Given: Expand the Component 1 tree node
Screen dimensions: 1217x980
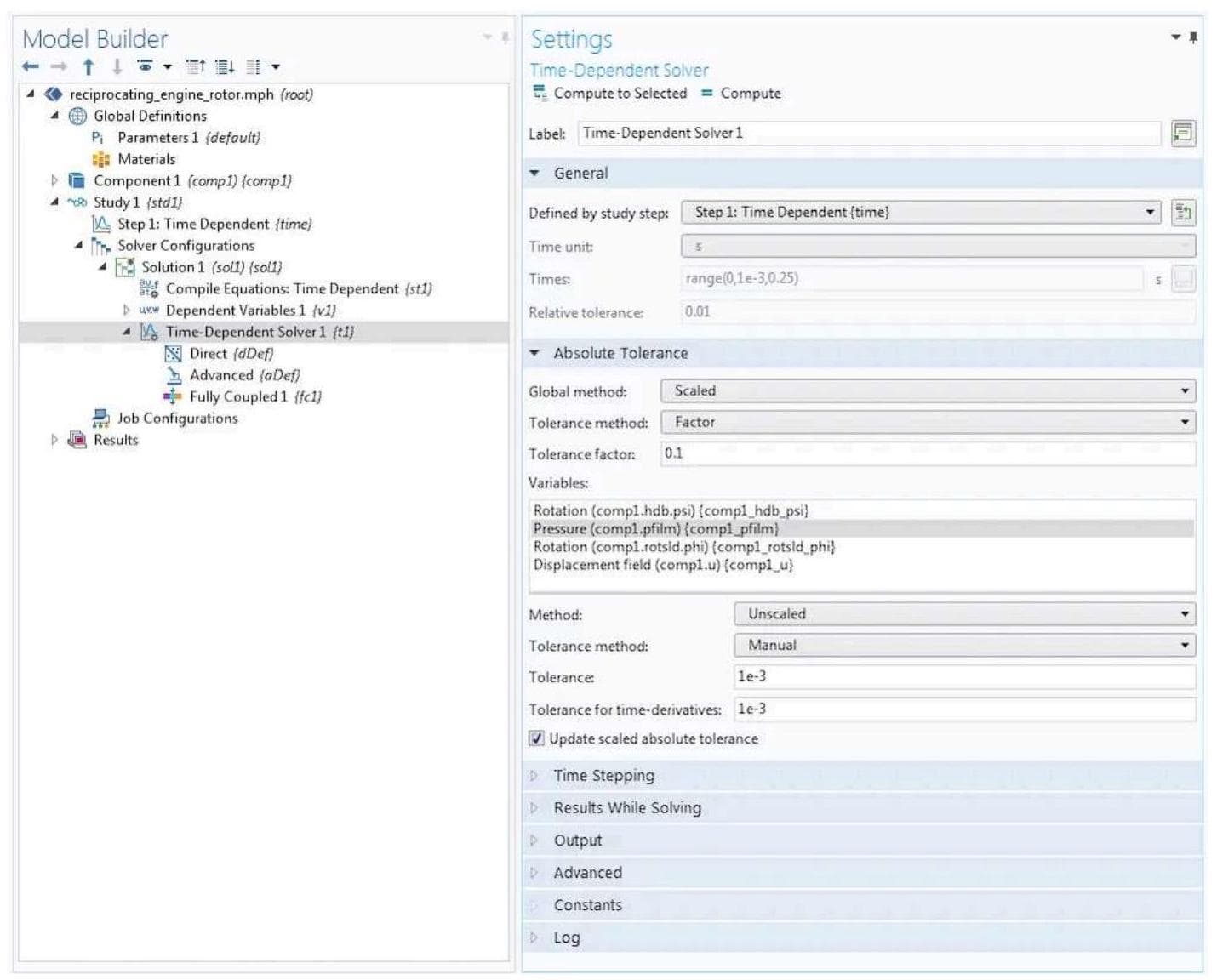Looking at the screenshot, I should pyautogui.click(x=54, y=180).
